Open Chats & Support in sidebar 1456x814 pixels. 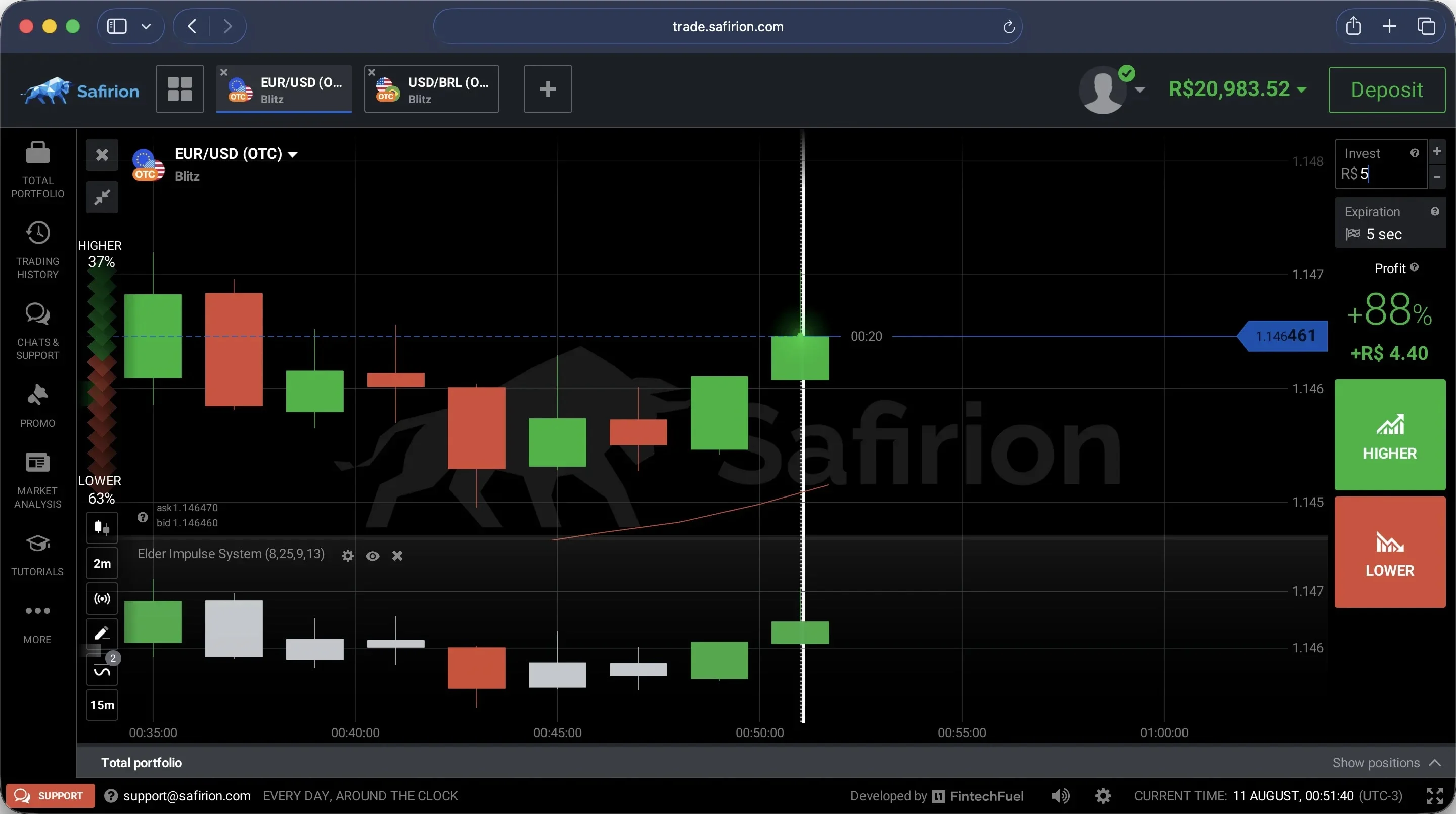38,331
